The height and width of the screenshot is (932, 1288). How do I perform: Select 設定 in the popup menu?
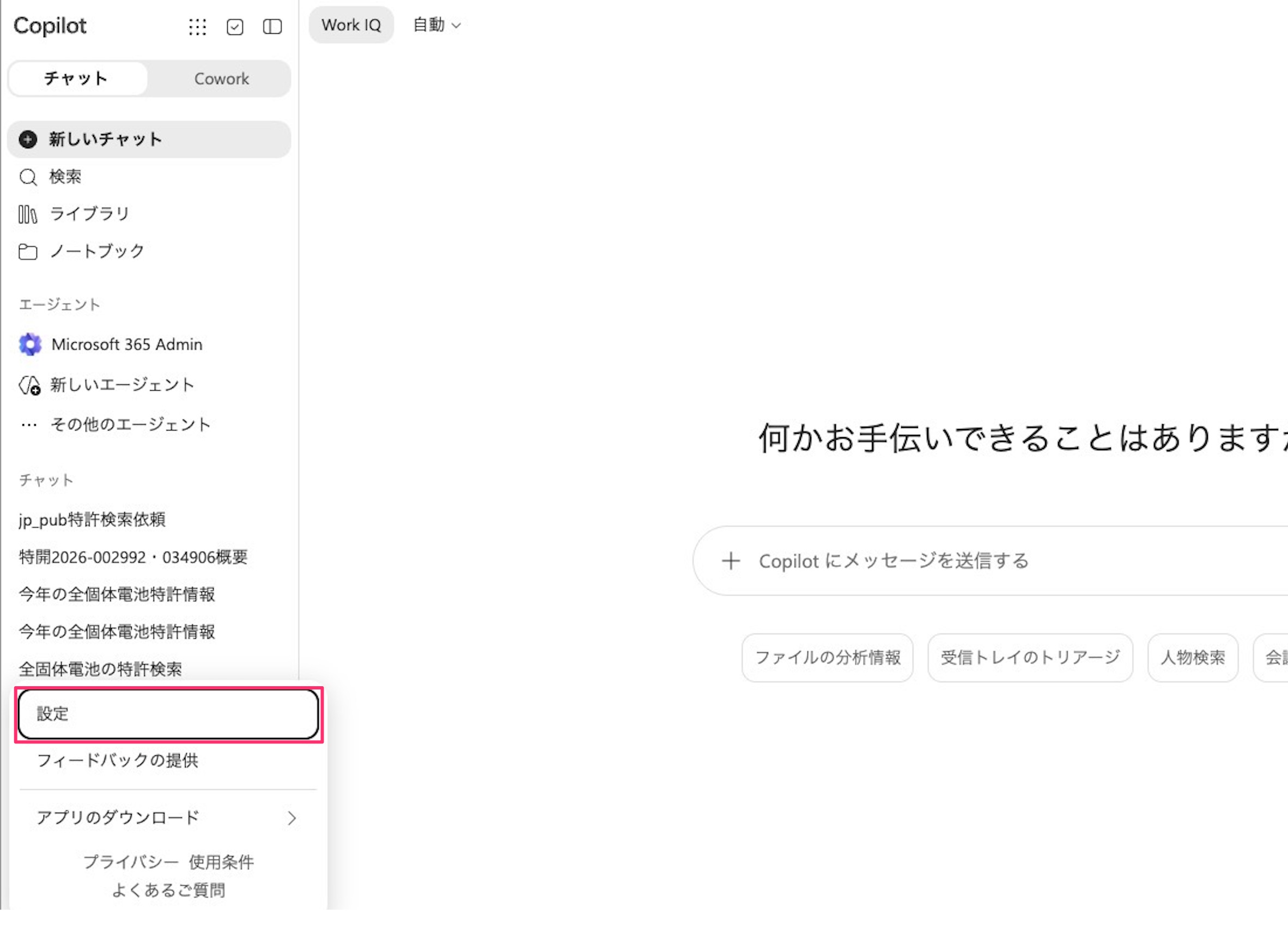[168, 714]
